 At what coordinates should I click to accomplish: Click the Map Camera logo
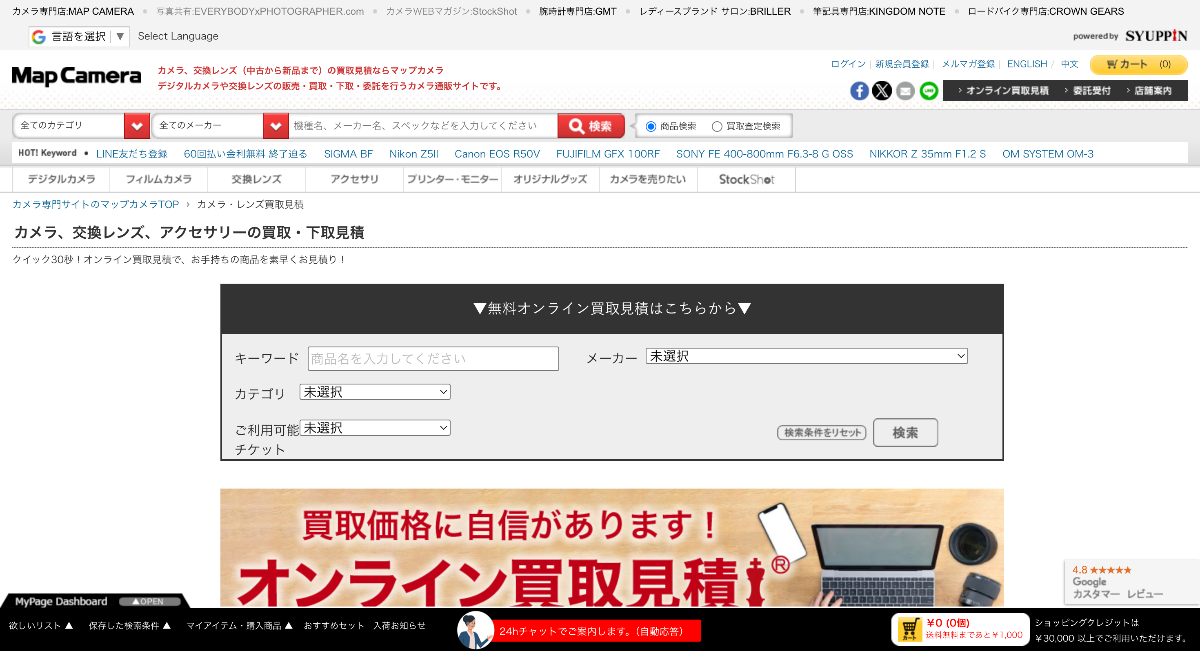tap(77, 76)
